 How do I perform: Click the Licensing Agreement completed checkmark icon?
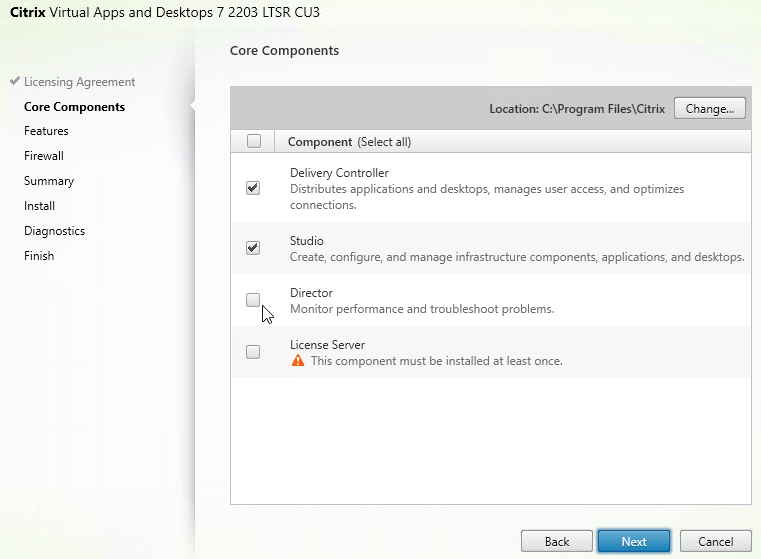[15, 81]
